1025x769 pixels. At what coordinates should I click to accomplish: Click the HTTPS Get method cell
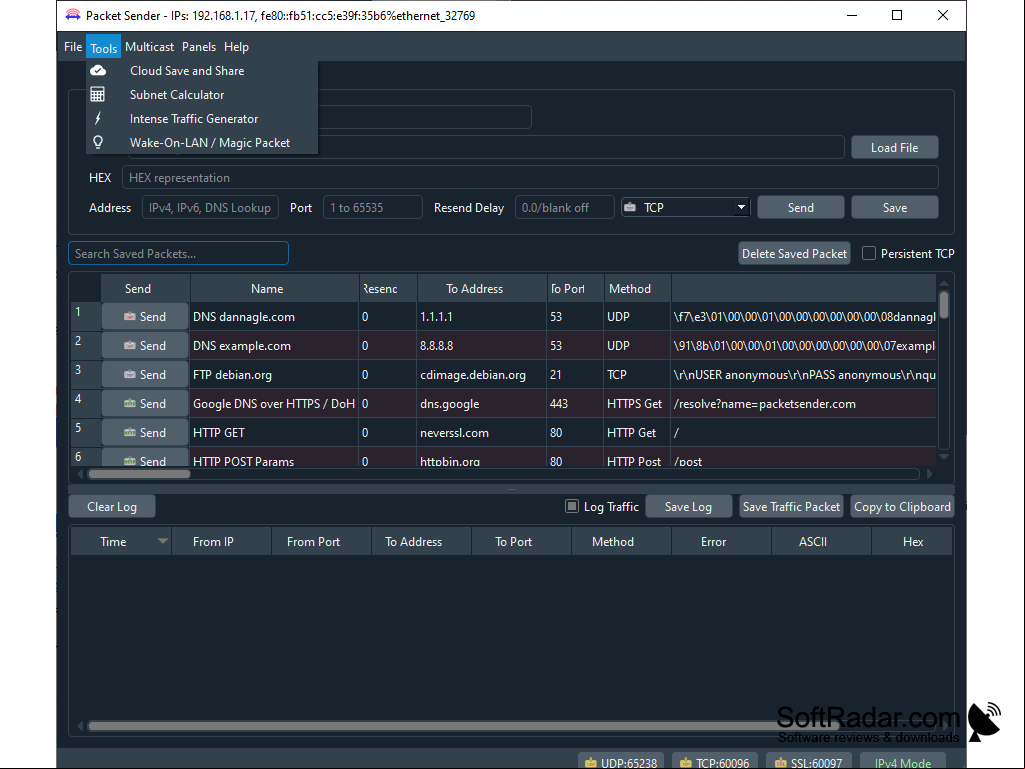point(637,403)
